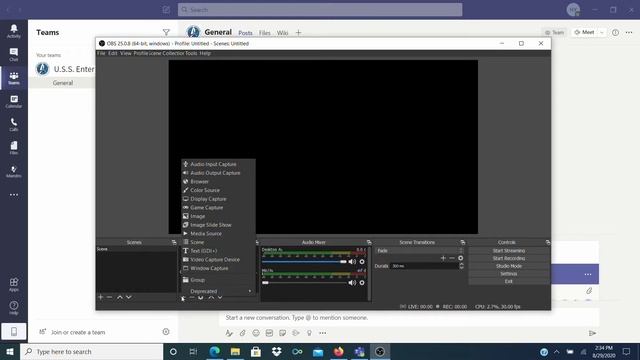Step the transition duration spinner

[x=461, y=266]
